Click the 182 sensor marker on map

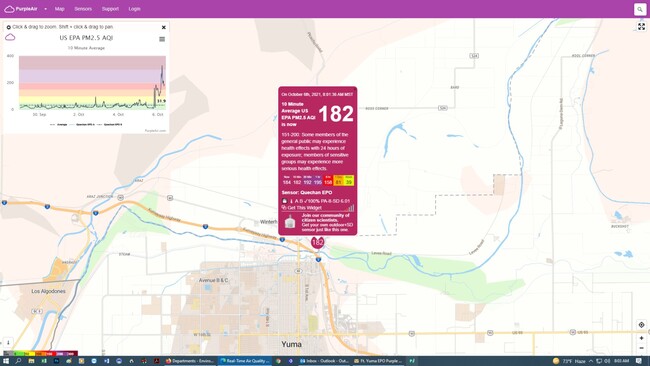pyautogui.click(x=318, y=242)
